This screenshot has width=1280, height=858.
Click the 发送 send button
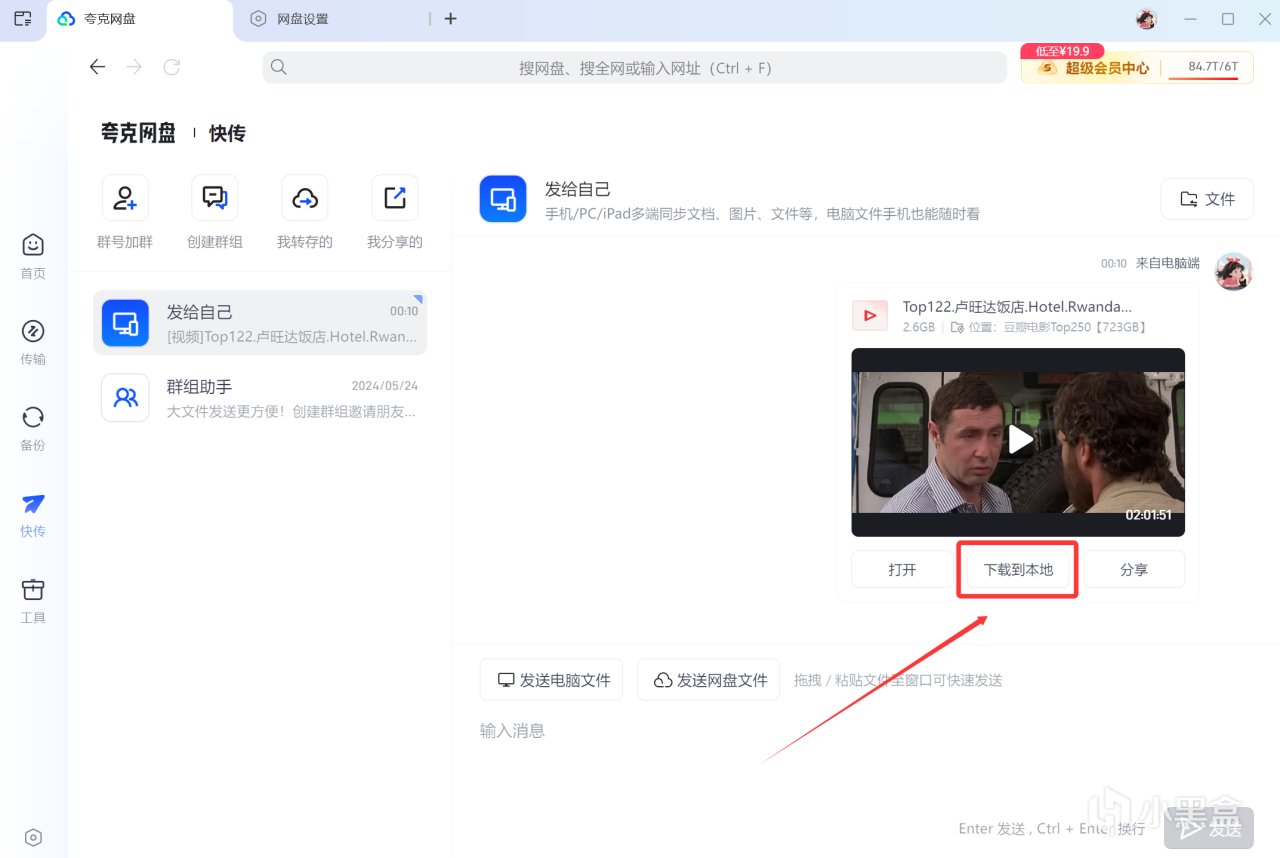[1208, 828]
